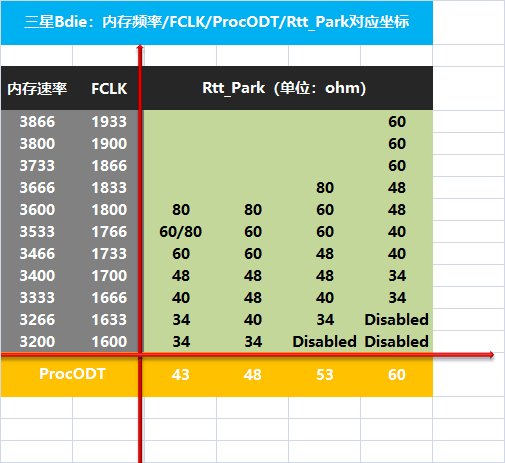Select memory speed cell 3866

37,122
